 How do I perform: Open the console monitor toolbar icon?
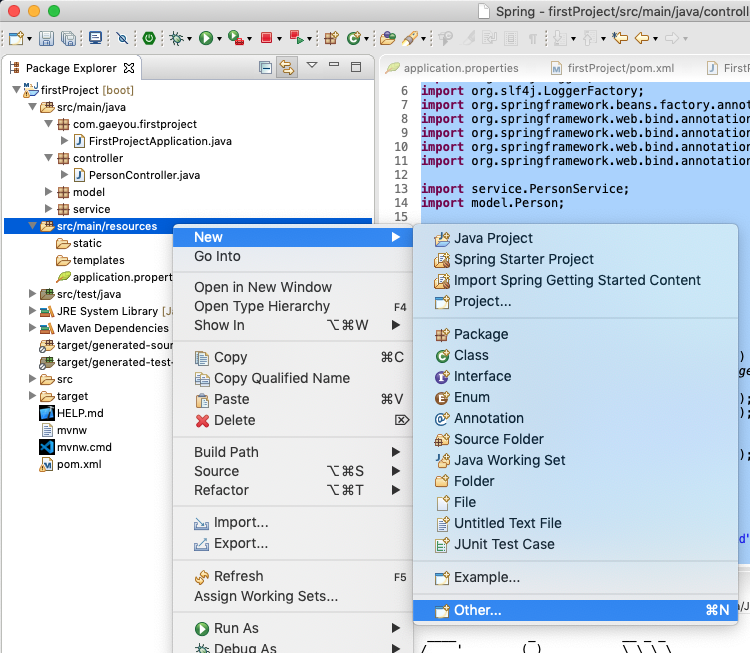[96, 38]
